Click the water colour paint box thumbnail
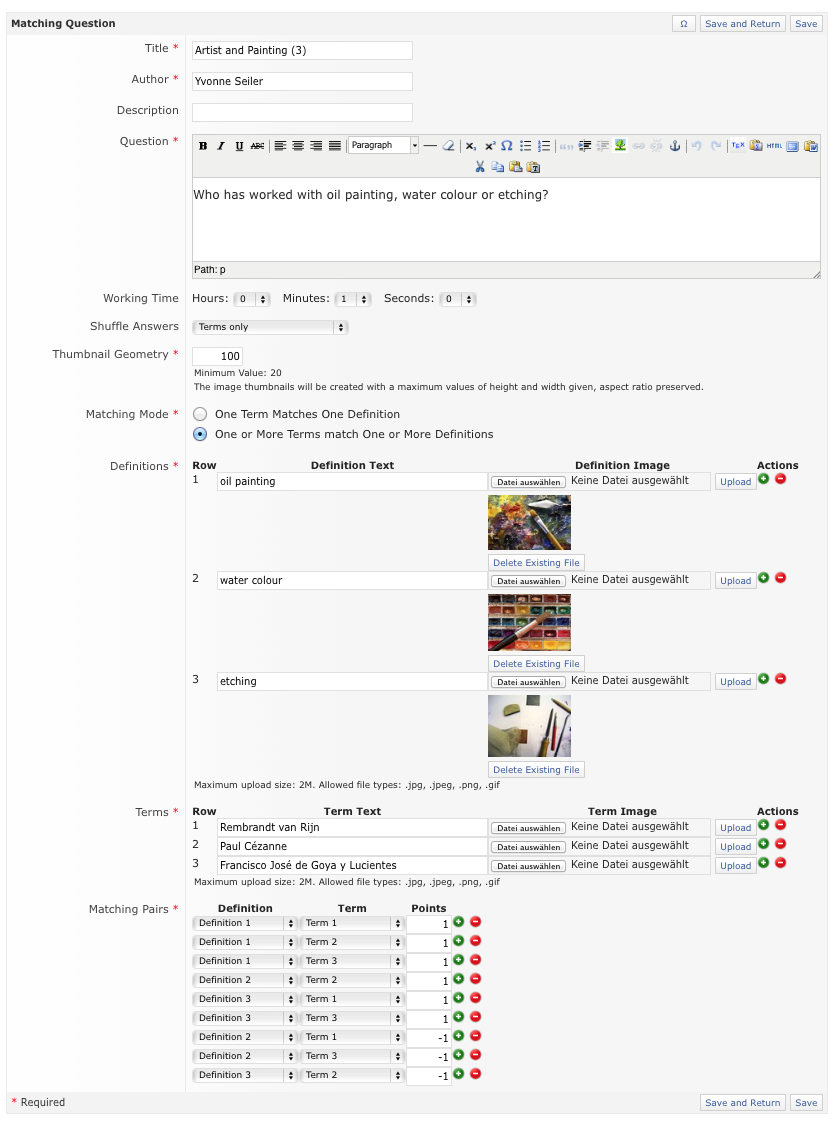 [529, 623]
